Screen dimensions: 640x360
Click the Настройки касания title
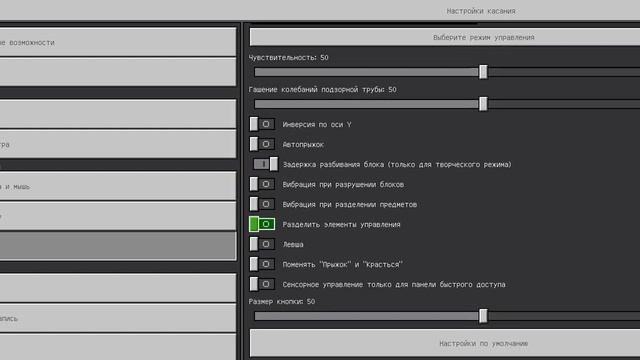click(x=481, y=11)
